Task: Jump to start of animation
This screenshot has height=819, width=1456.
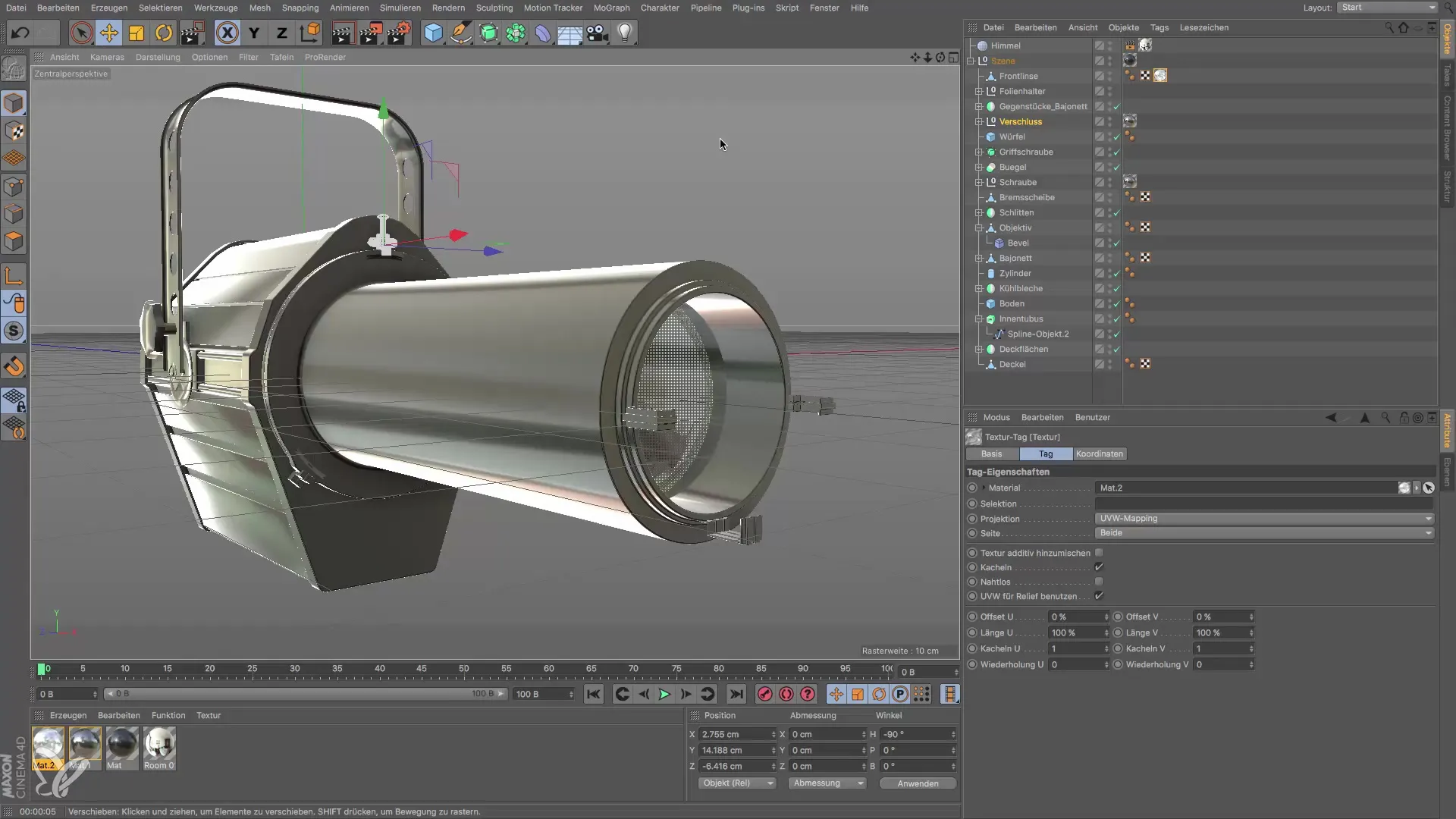Action: (594, 694)
